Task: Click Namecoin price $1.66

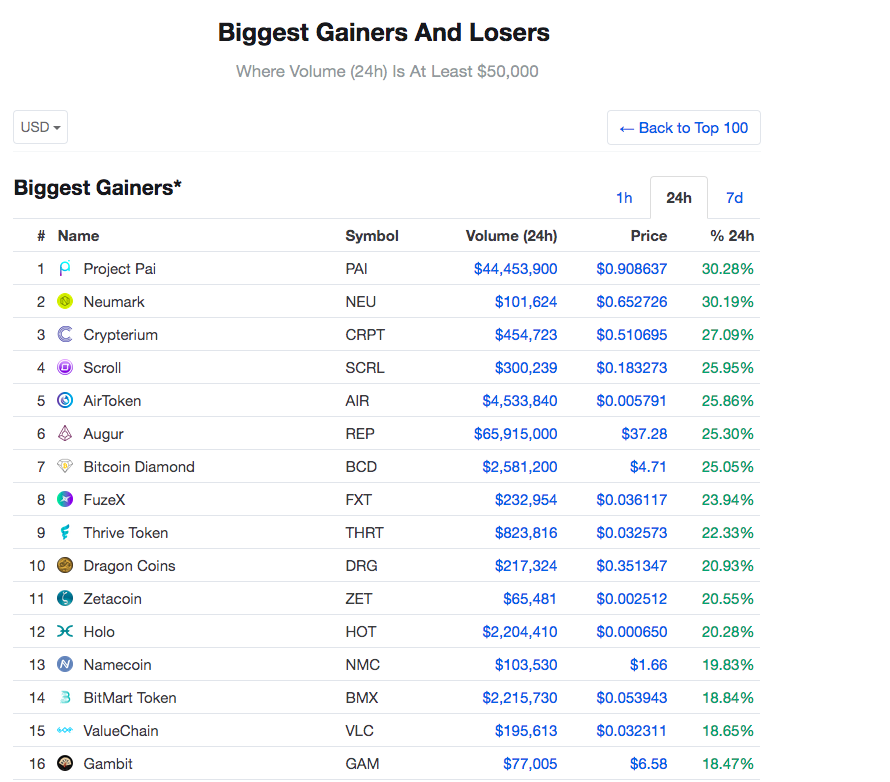Action: (x=648, y=665)
